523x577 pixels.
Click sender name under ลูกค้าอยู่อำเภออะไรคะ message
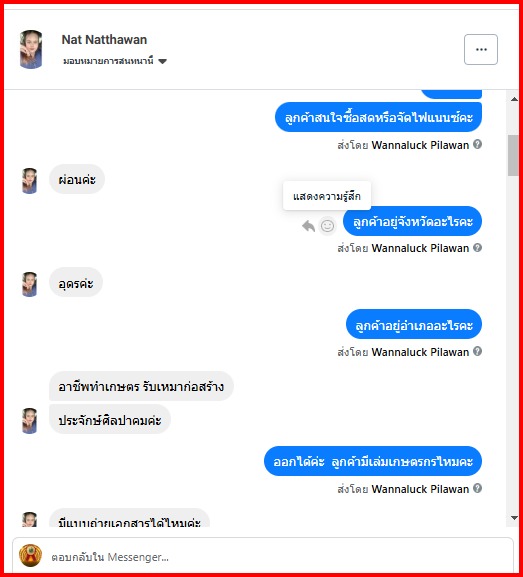point(420,352)
